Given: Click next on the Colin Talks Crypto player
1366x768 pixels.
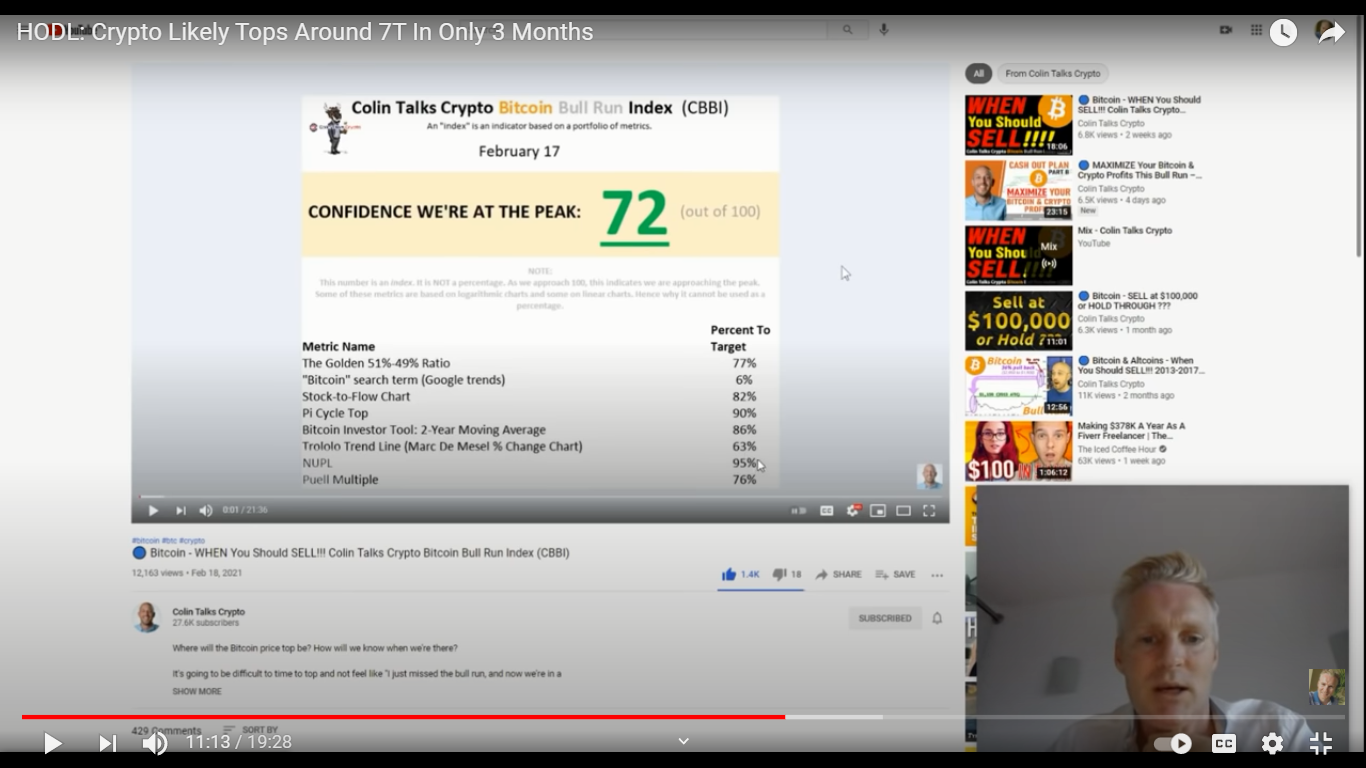Looking at the screenshot, I should click(181, 510).
